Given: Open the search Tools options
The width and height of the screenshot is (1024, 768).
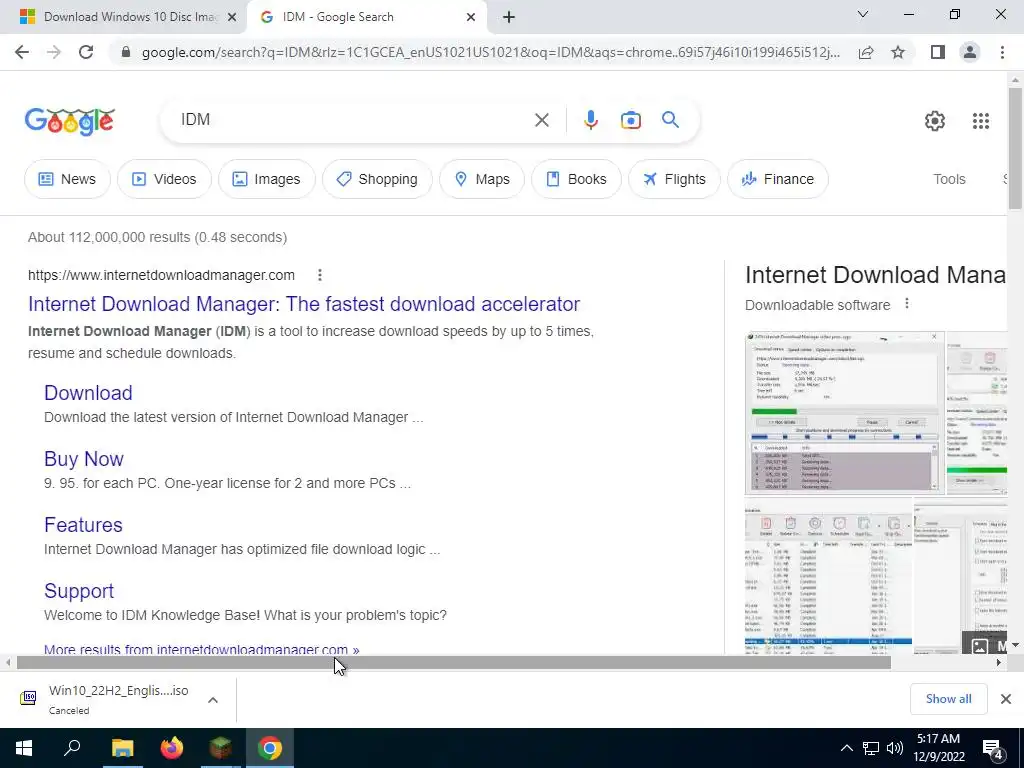Looking at the screenshot, I should tap(949, 179).
